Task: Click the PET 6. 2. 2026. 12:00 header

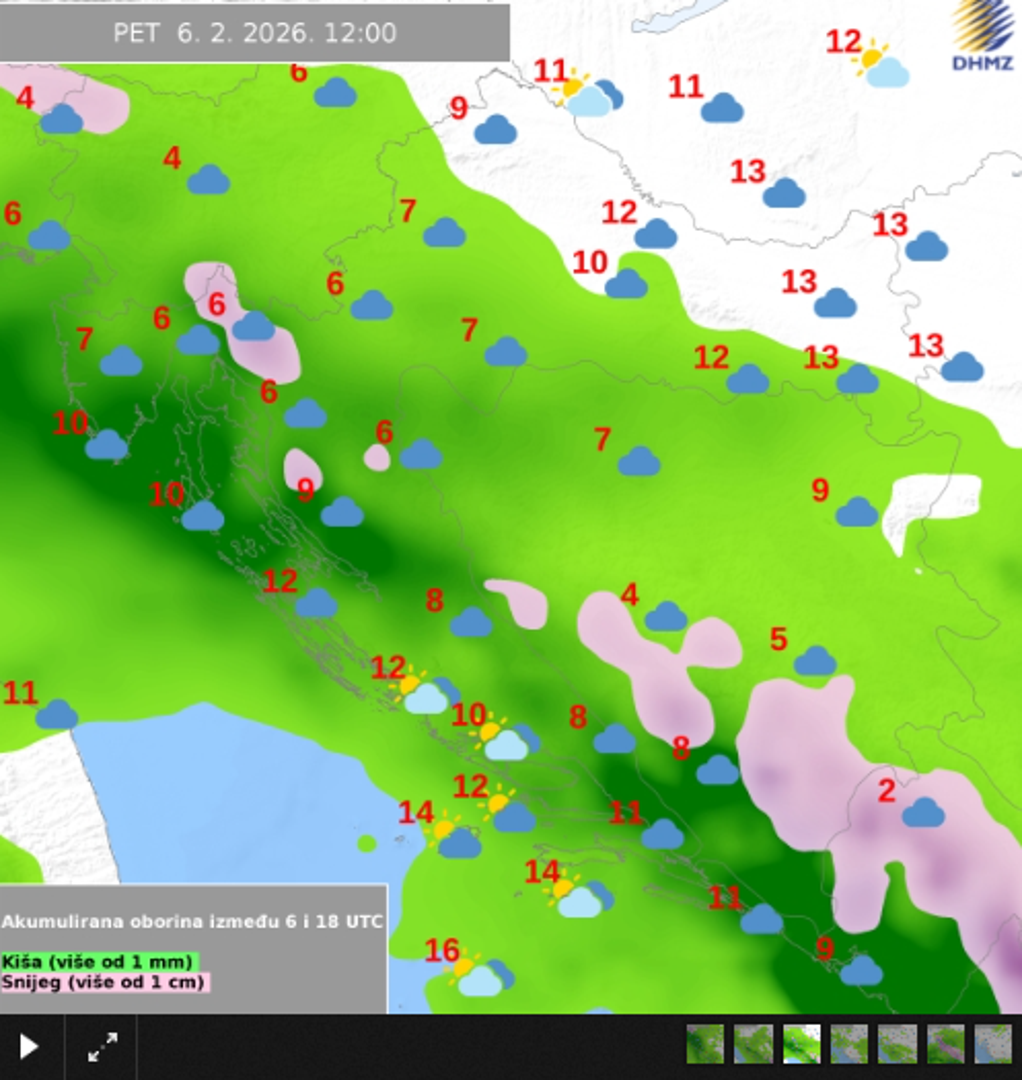Action: coord(254,32)
